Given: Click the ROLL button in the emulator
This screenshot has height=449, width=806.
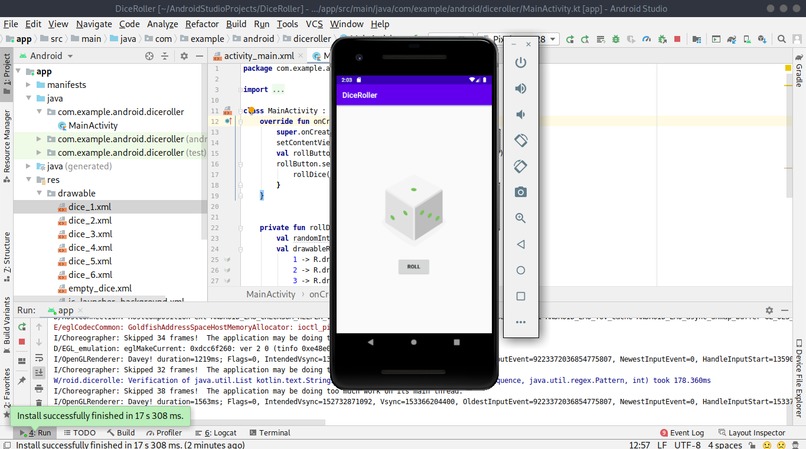Looking at the screenshot, I should 413,266.
